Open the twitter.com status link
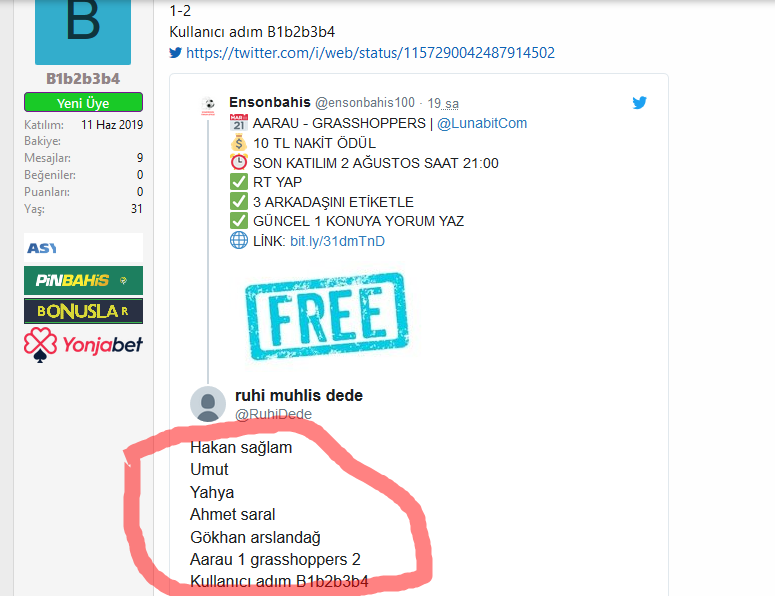This screenshot has height=596, width=775. click(x=370, y=52)
